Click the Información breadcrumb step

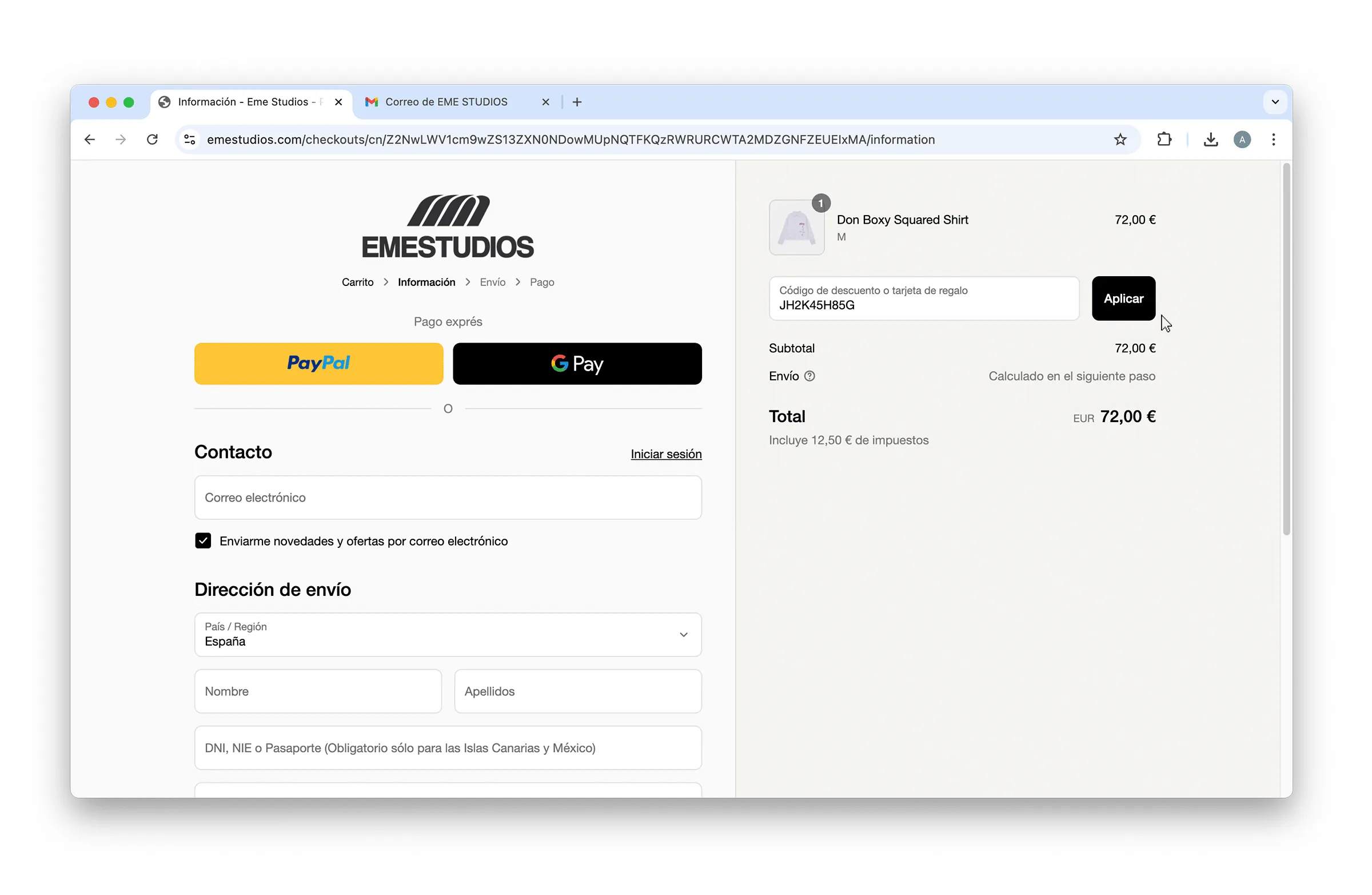point(426,282)
